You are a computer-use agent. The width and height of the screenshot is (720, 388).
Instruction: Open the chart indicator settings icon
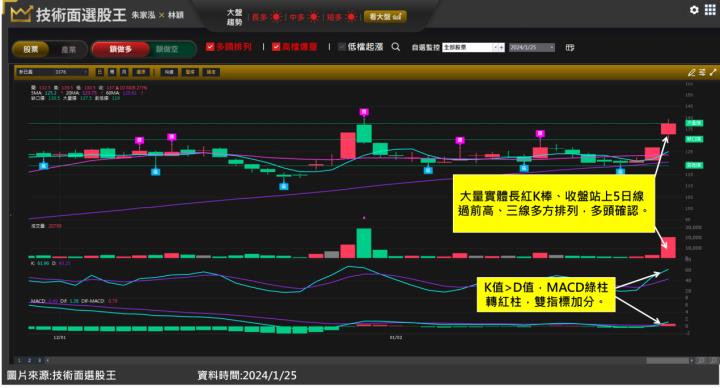click(x=702, y=72)
